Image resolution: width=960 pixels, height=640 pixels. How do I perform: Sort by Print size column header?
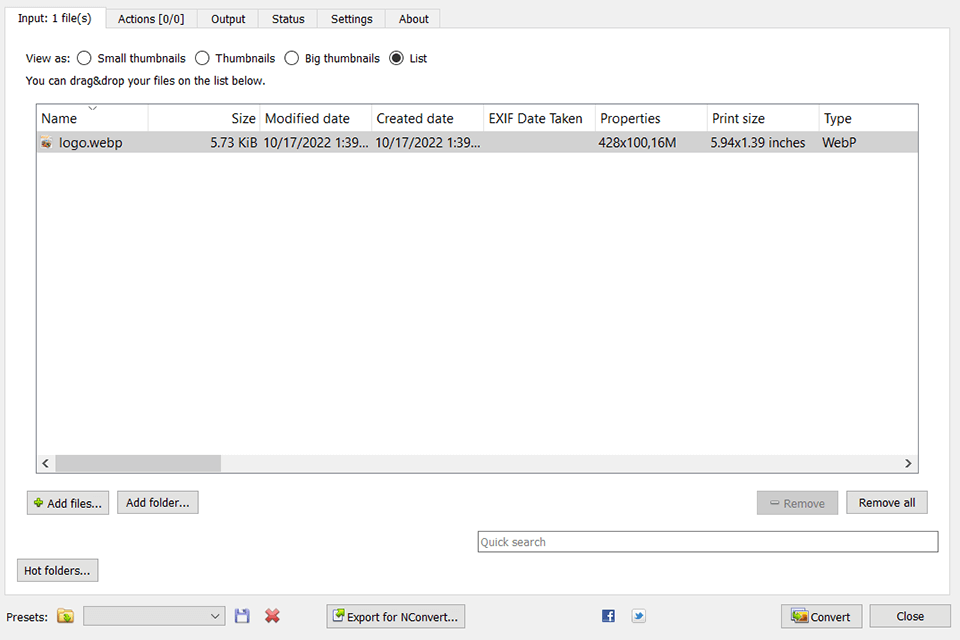[763, 118]
